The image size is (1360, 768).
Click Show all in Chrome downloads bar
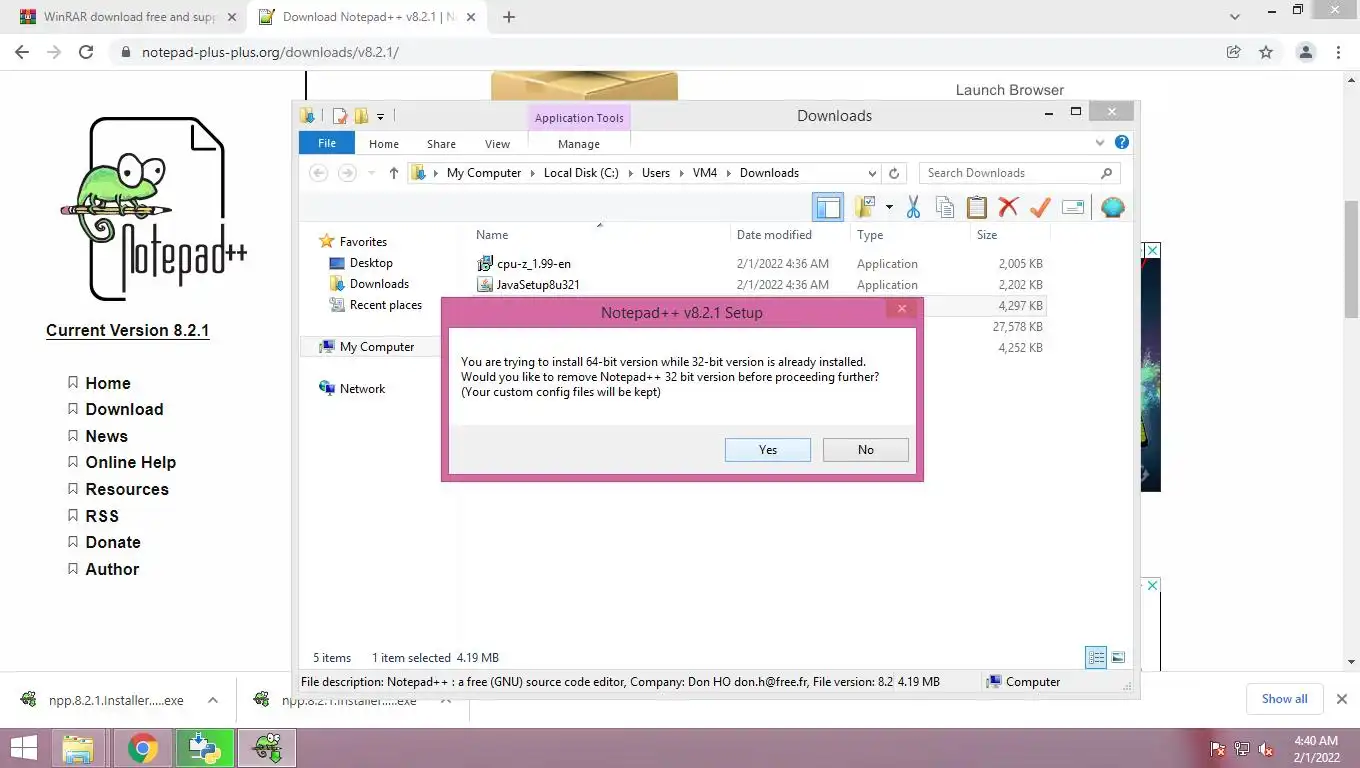(1285, 699)
